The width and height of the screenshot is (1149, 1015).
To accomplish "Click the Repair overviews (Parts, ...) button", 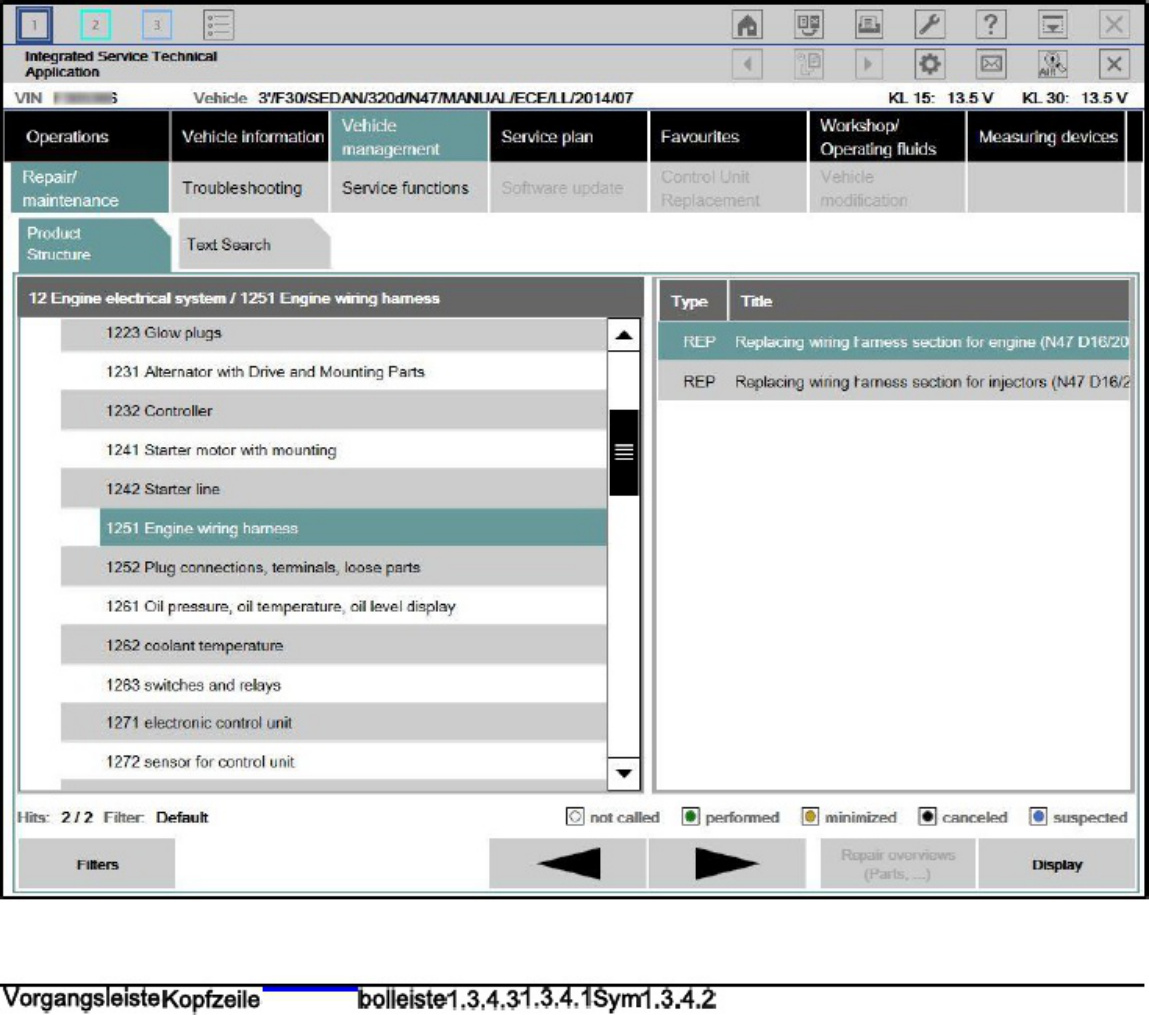I will 898,864.
